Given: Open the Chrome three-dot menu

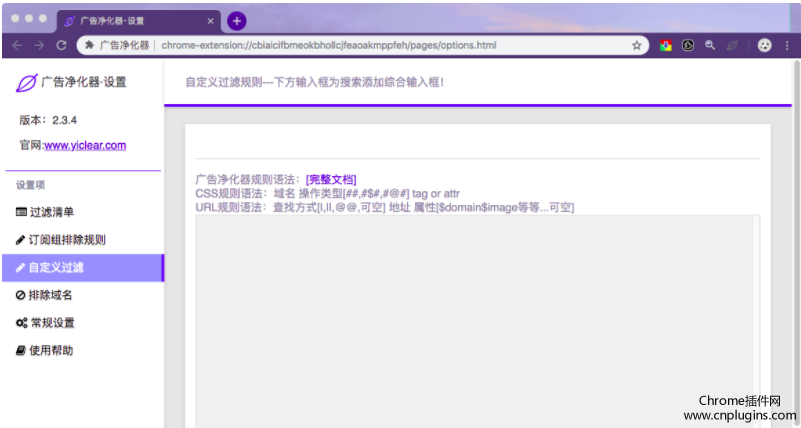Looking at the screenshot, I should pyautogui.click(x=786, y=45).
